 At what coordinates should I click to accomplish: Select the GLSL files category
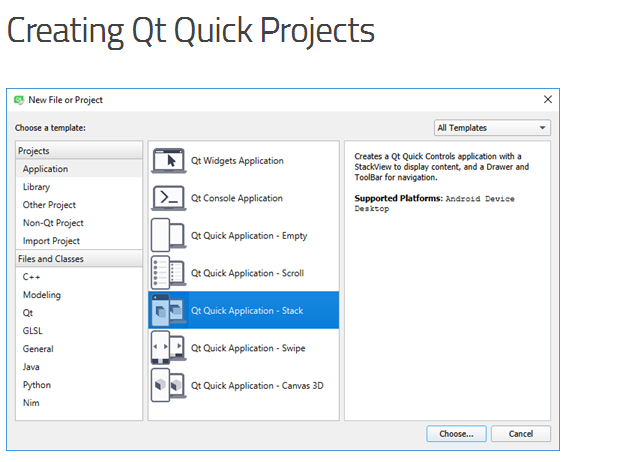pos(79,331)
